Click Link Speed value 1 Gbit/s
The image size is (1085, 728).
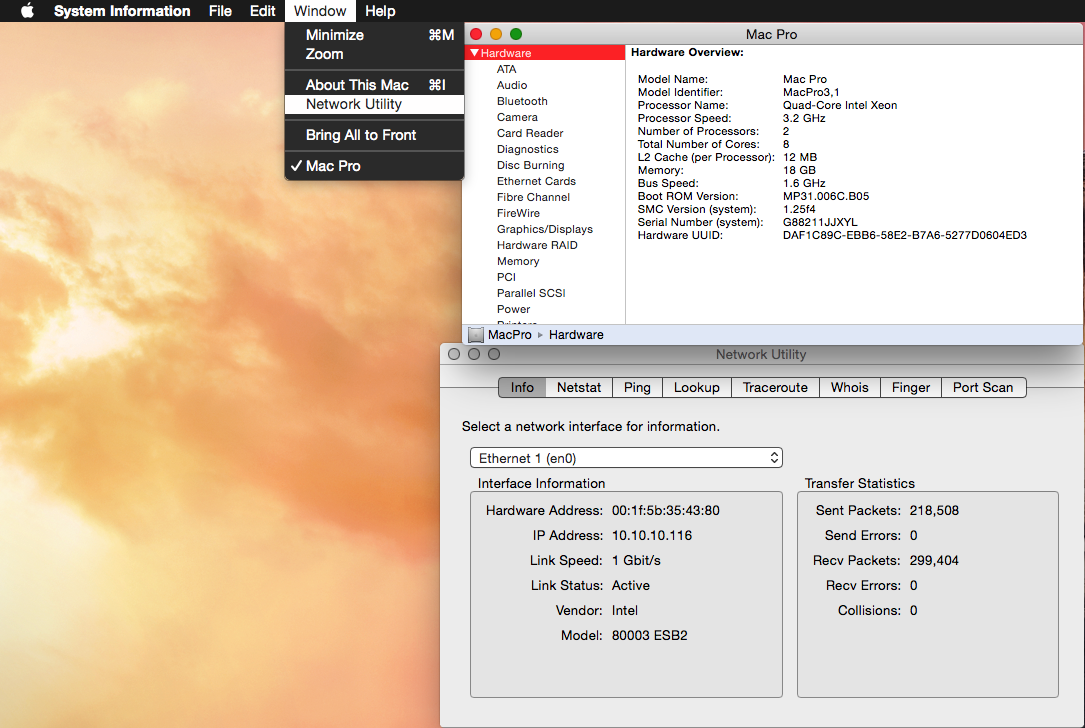tap(636, 561)
